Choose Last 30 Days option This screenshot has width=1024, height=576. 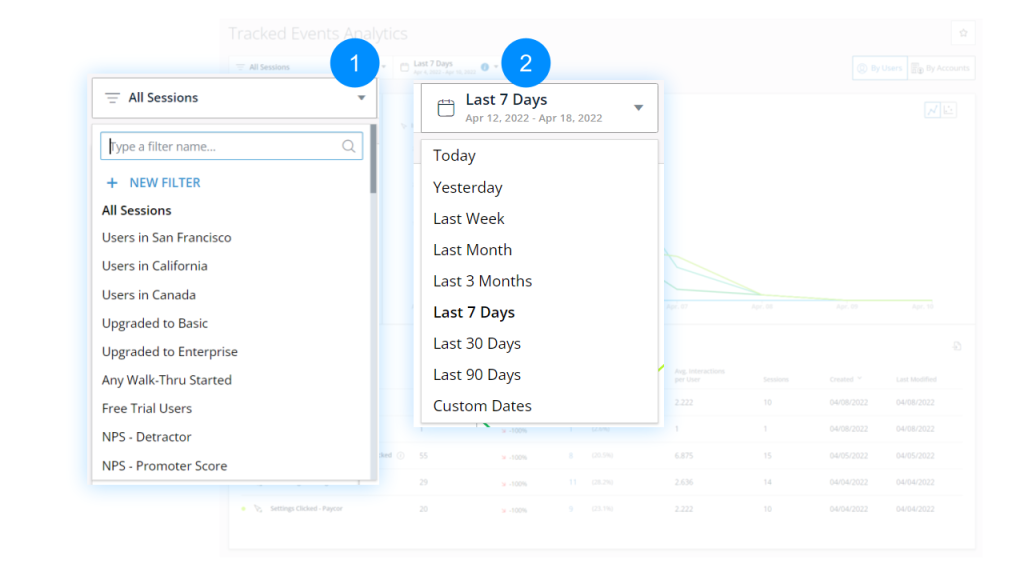click(477, 344)
